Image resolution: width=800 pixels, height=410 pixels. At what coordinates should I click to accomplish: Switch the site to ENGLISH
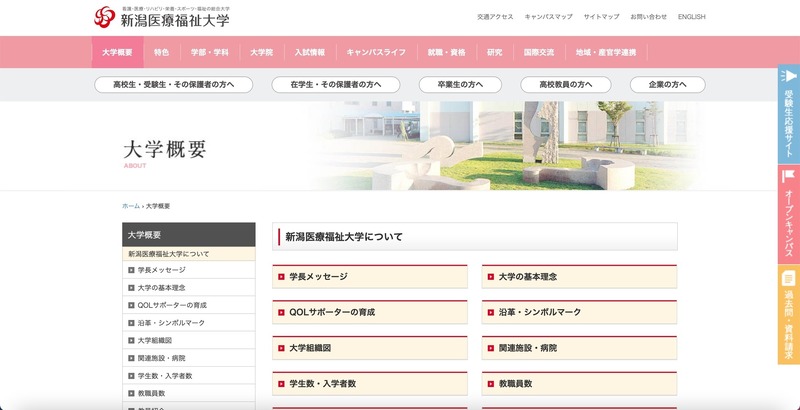click(x=691, y=17)
